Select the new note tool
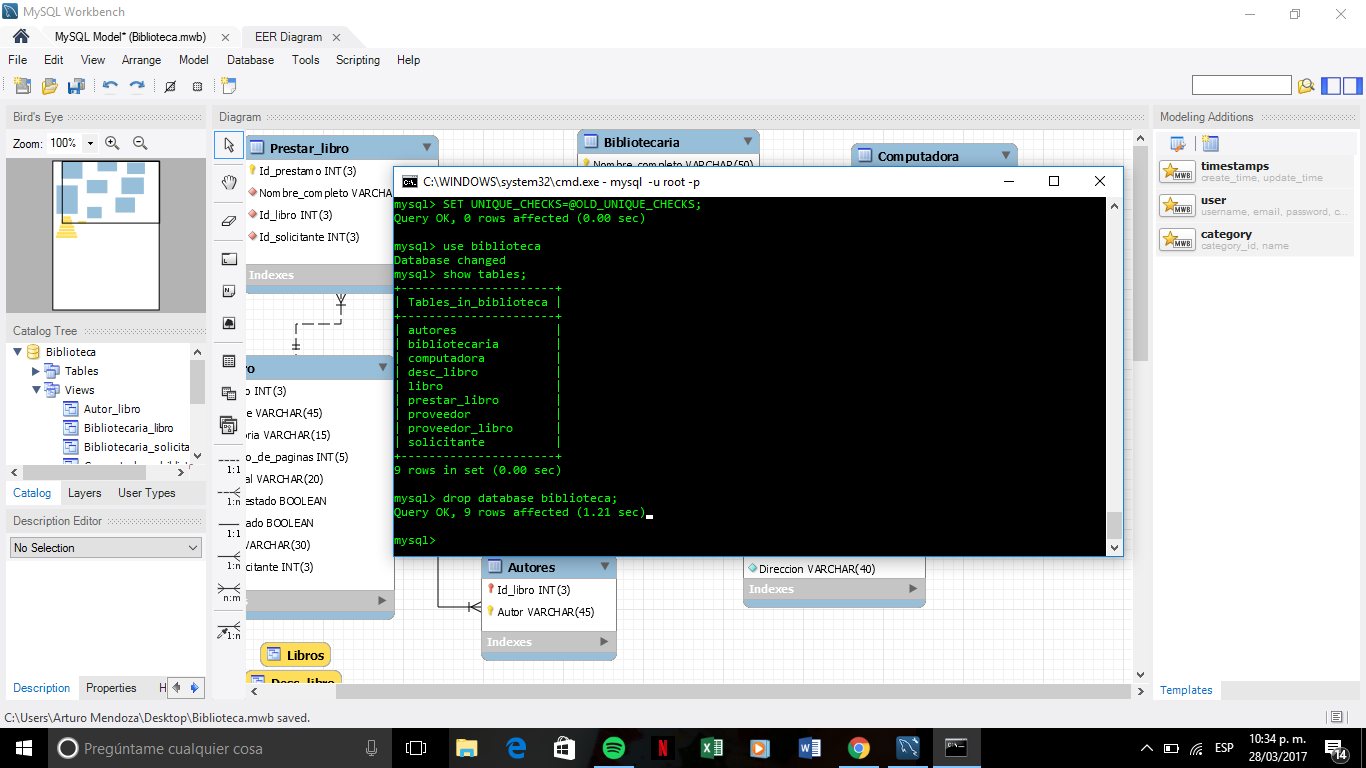 click(x=229, y=291)
